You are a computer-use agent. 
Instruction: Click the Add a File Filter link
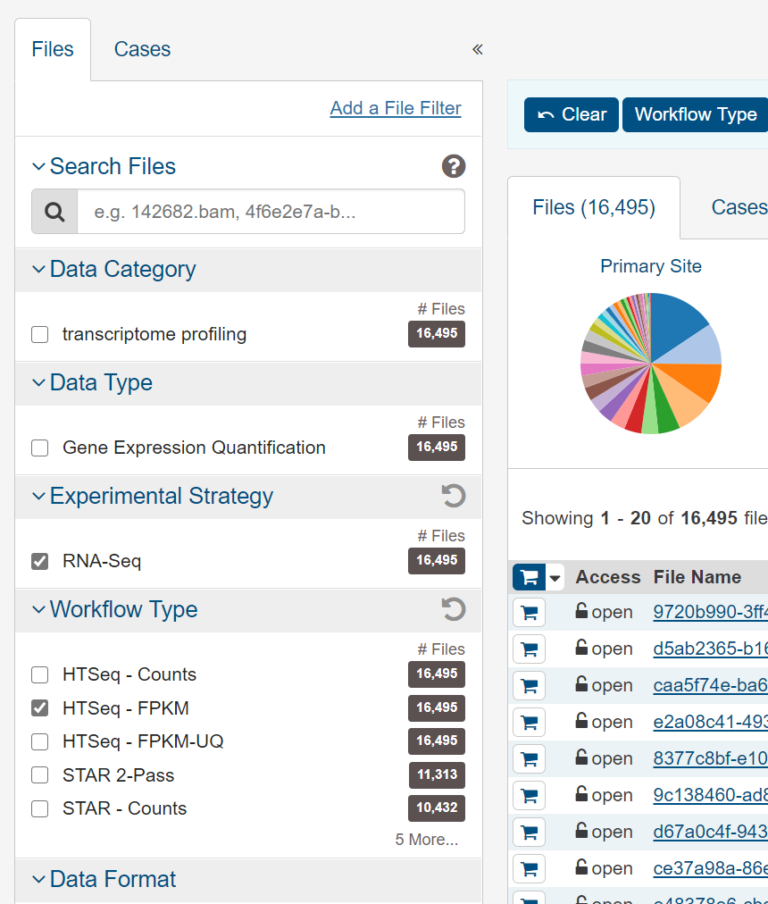[x=395, y=108]
